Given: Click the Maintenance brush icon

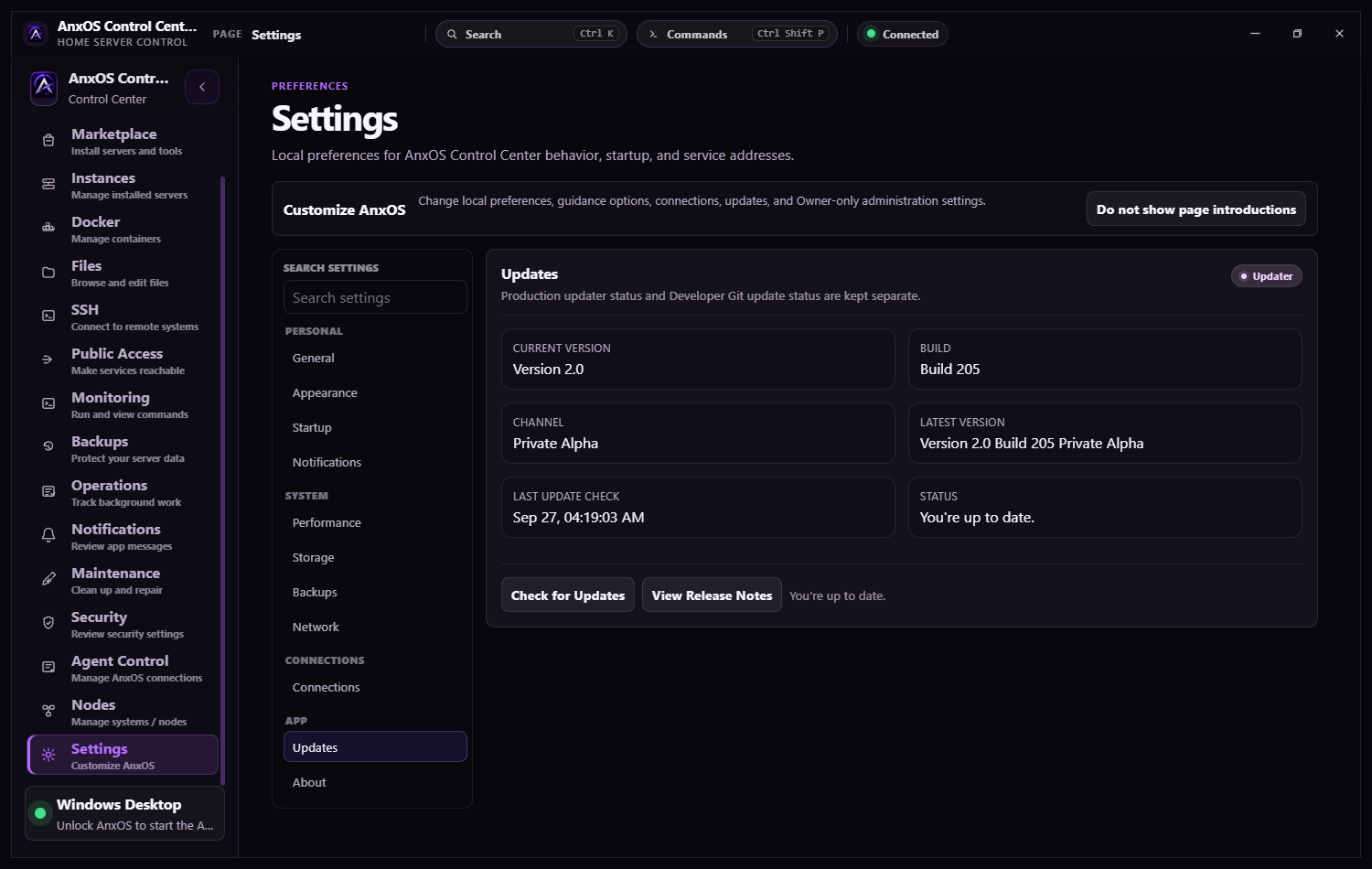Looking at the screenshot, I should [48, 580].
